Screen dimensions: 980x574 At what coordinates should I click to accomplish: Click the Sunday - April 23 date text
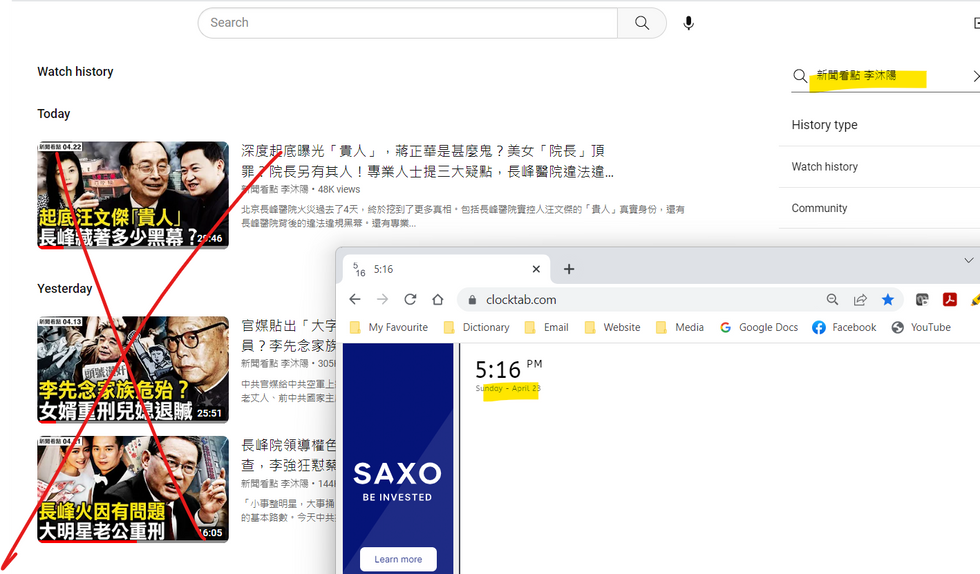point(508,388)
